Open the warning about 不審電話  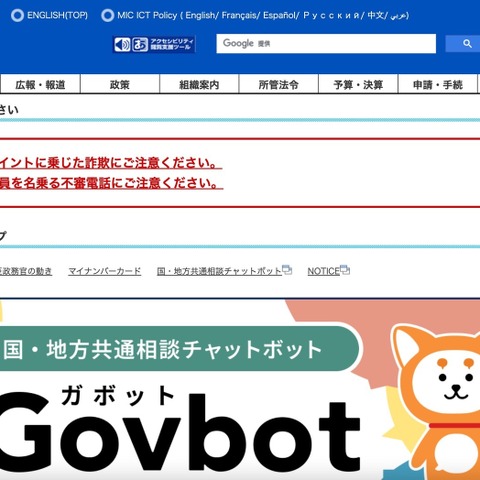click(112, 183)
